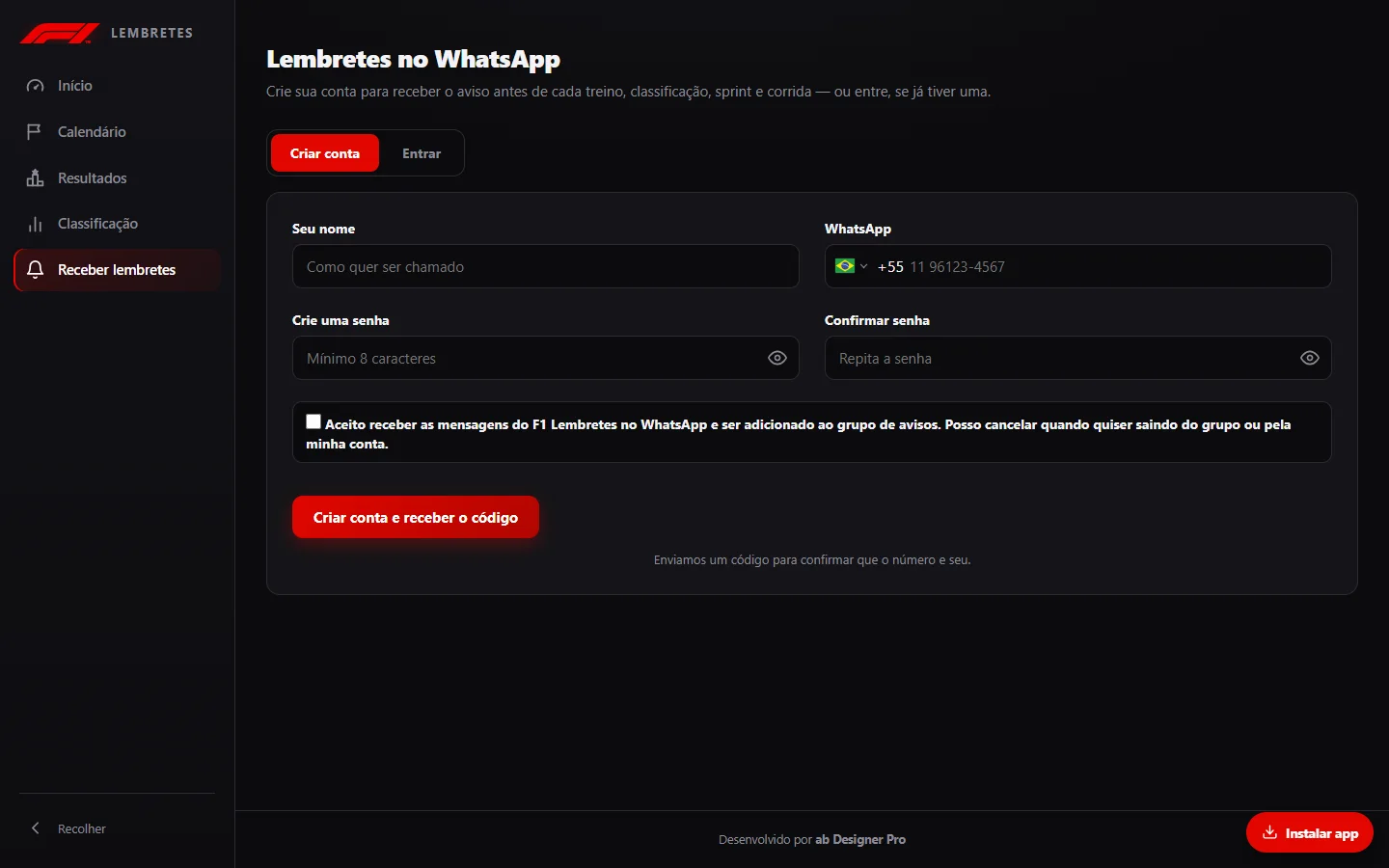Click the Lembretes no WhatsApp heading

click(413, 59)
